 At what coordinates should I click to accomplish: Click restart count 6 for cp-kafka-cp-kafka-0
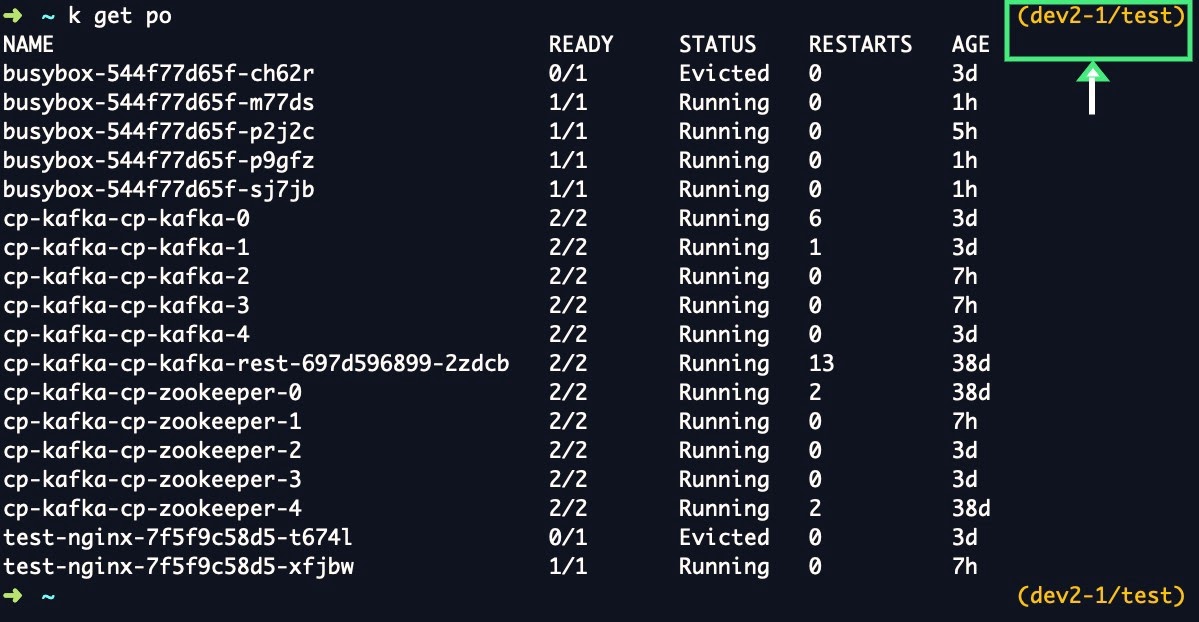coord(815,219)
